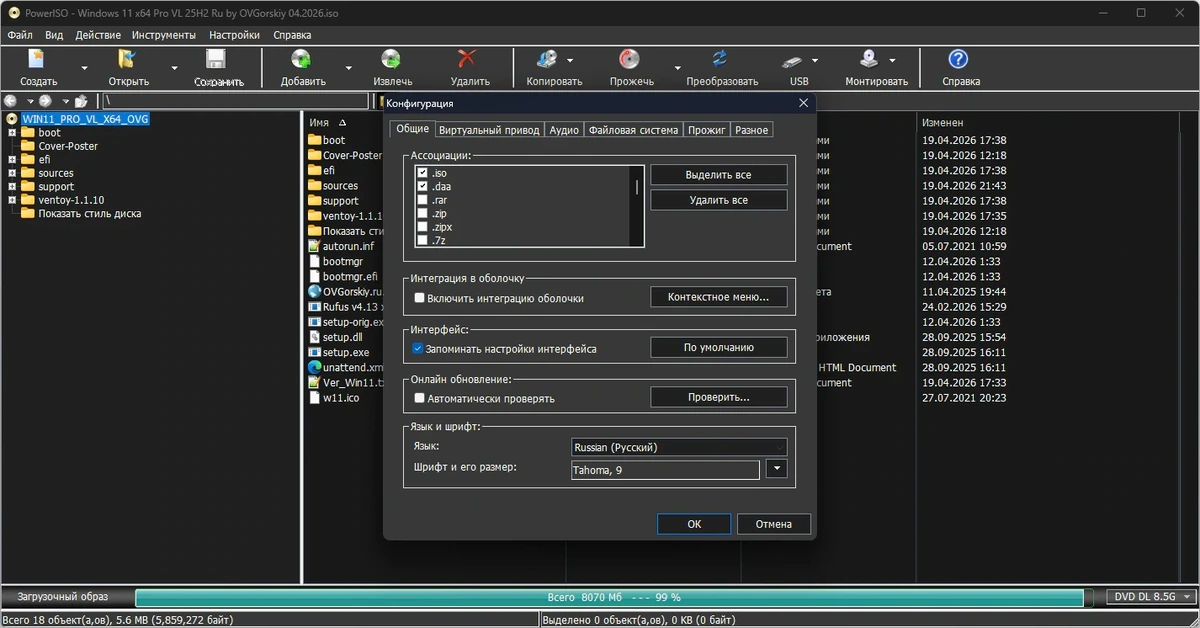Open the dropdown arrow next to Копировать
The height and width of the screenshot is (628, 1200).
570,59
